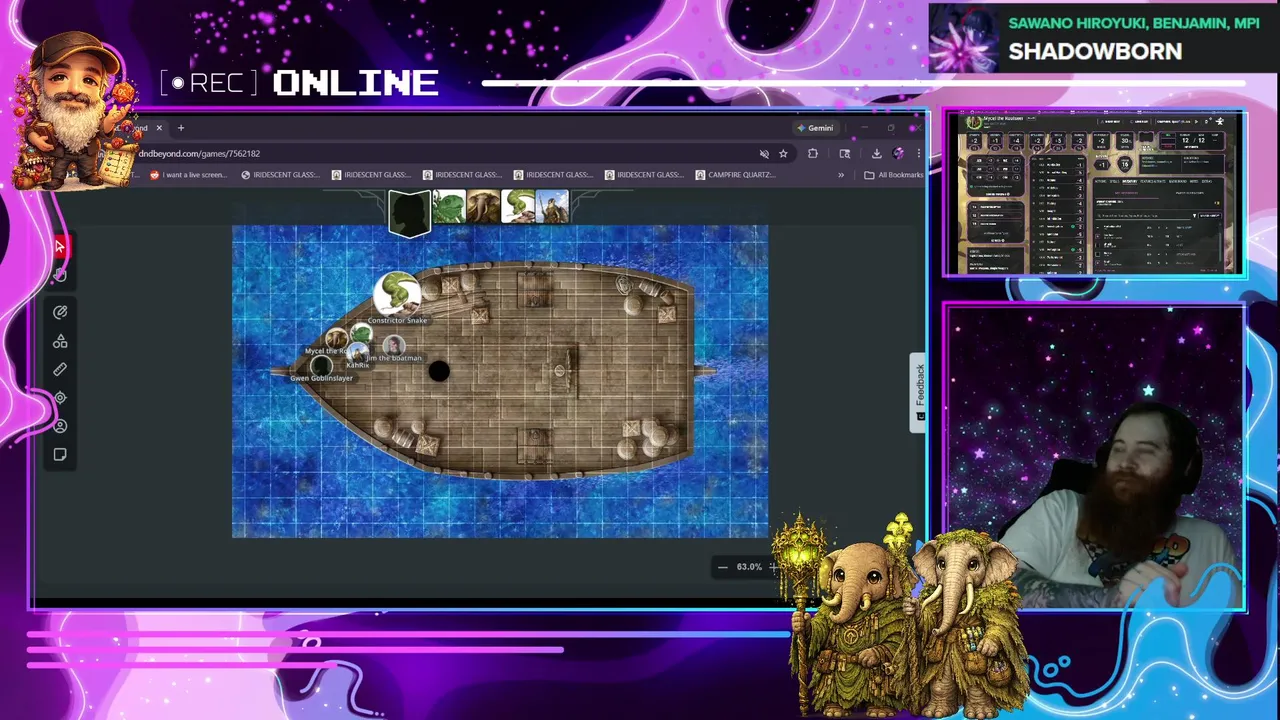
Task: Click the Gemini button in browser
Action: [x=815, y=128]
